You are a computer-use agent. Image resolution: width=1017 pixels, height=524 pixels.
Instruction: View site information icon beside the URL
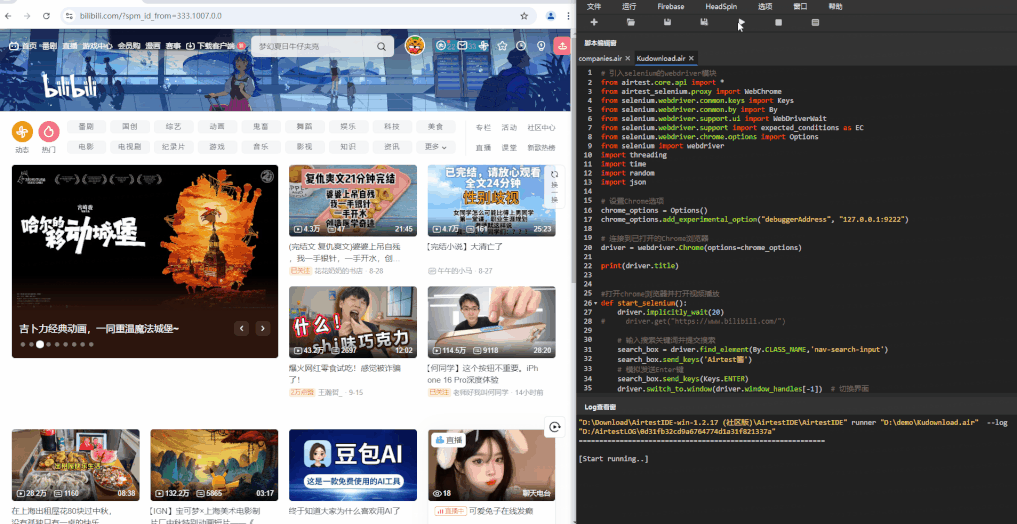click(x=69, y=16)
